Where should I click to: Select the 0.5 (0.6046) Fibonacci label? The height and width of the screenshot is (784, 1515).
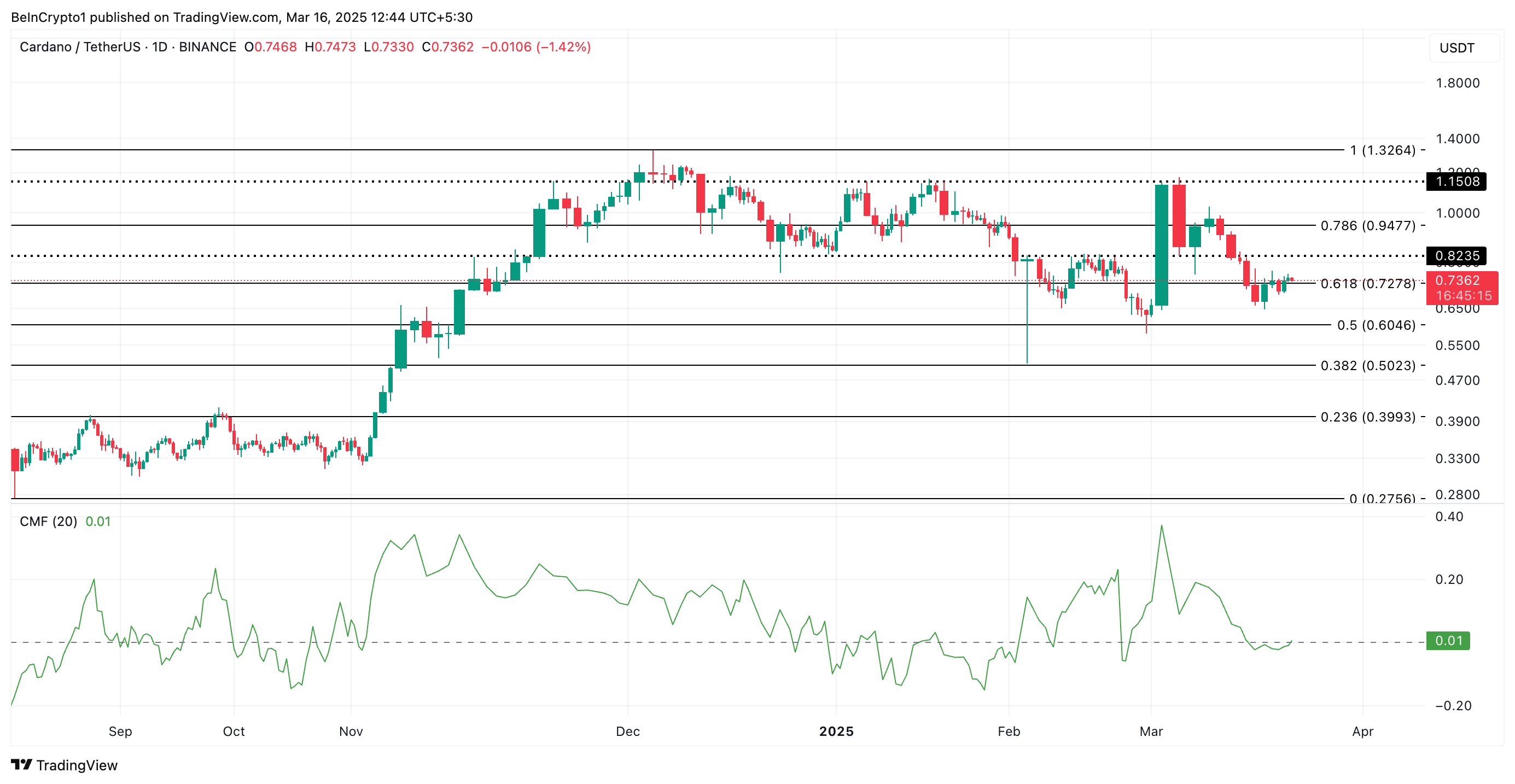click(x=1376, y=325)
